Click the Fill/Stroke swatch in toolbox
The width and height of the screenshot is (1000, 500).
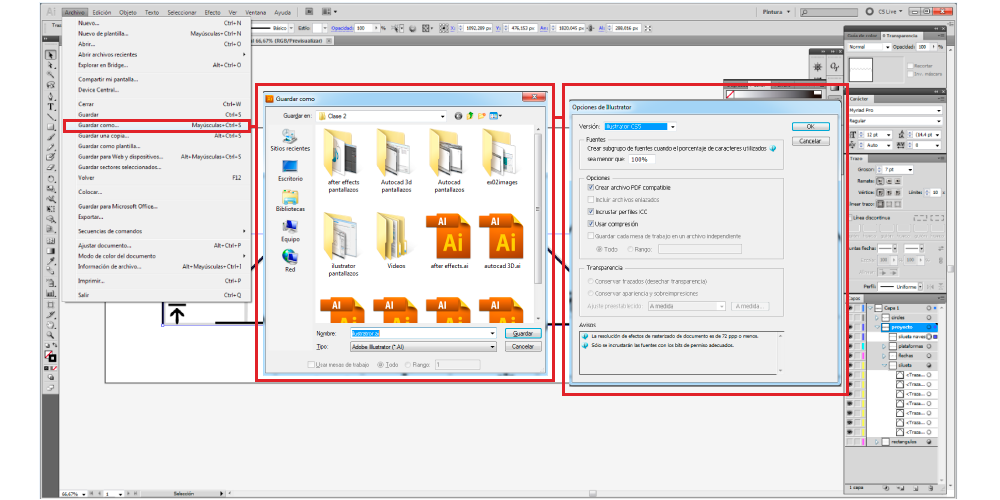(50, 356)
